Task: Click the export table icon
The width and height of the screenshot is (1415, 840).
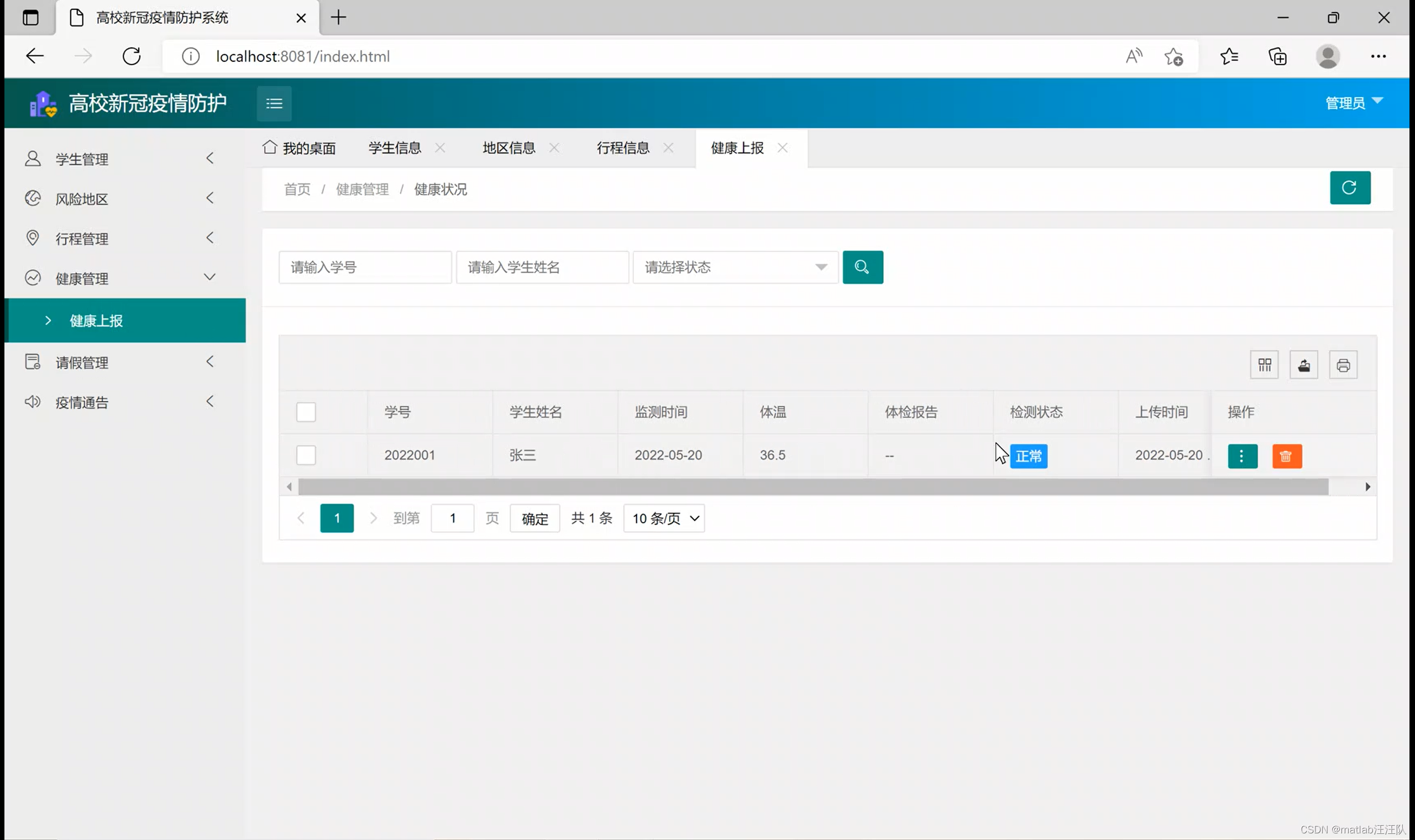Action: click(1303, 365)
